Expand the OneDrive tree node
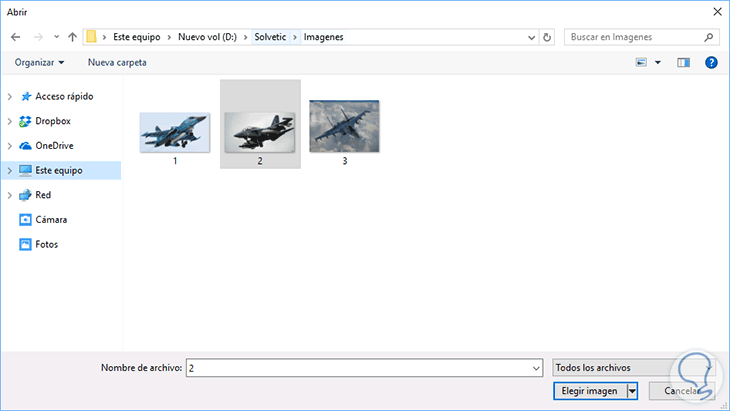730x411 pixels. coord(10,146)
